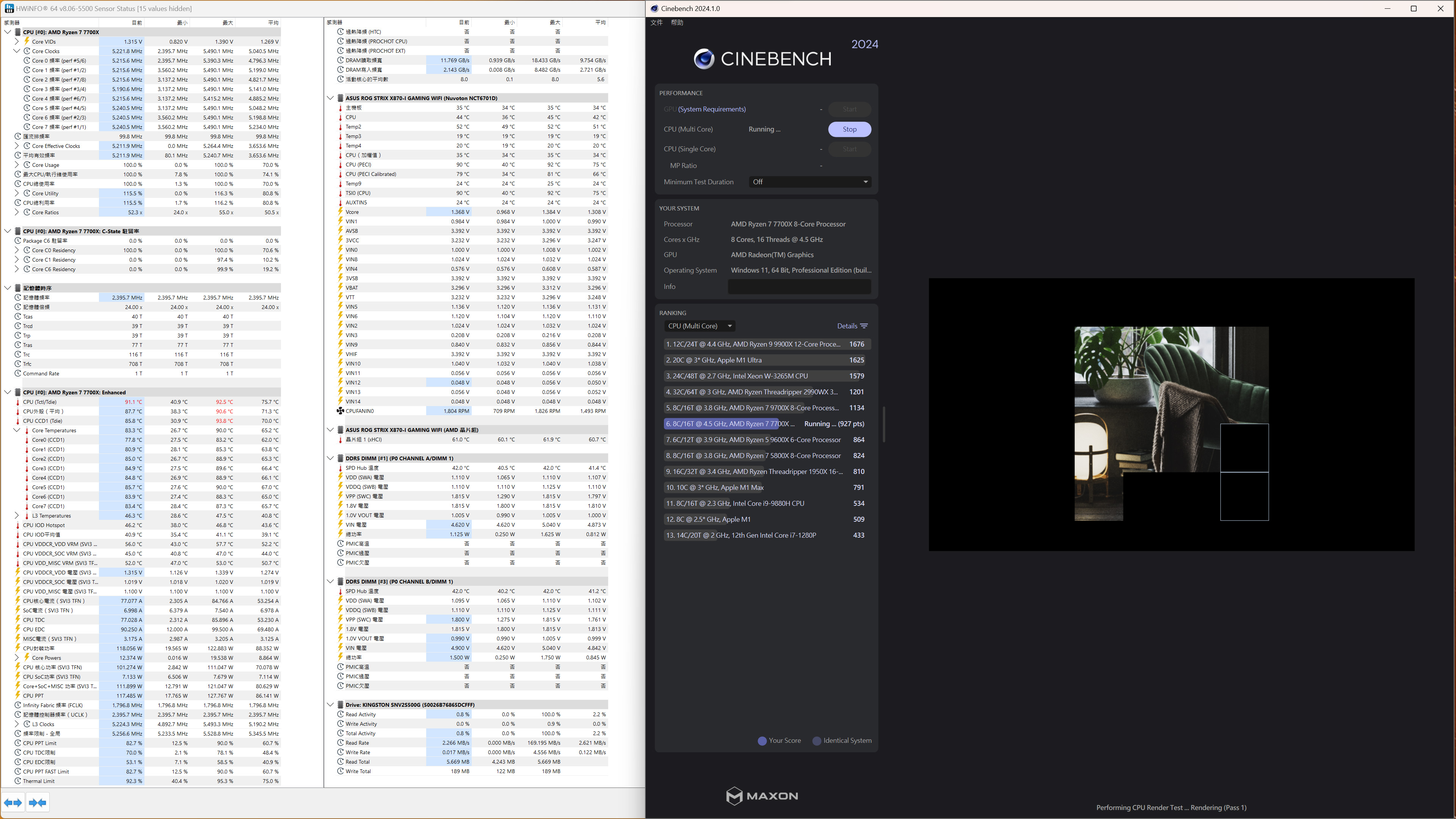The height and width of the screenshot is (819, 1456).
Task: Collapse the DDR5 DIMM [#3] section
Action: [330, 582]
